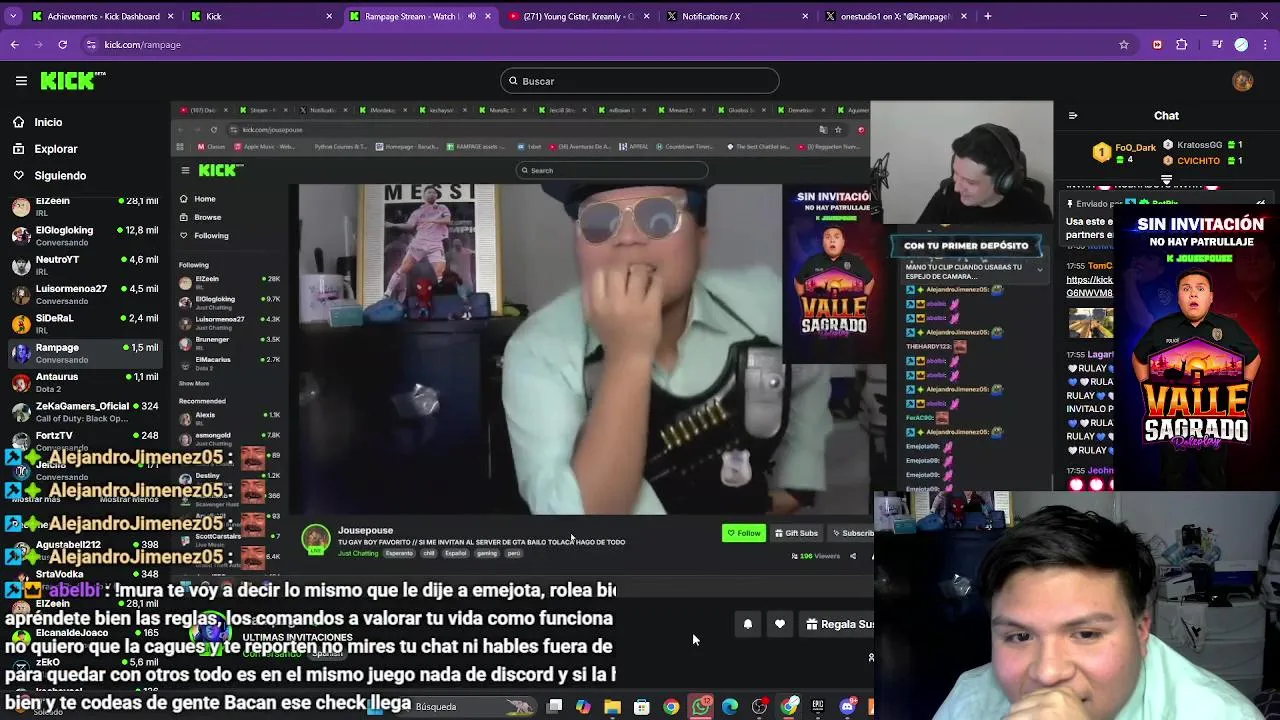The width and height of the screenshot is (1280, 720).
Task: Click the green KICK logo
Action: (72, 81)
